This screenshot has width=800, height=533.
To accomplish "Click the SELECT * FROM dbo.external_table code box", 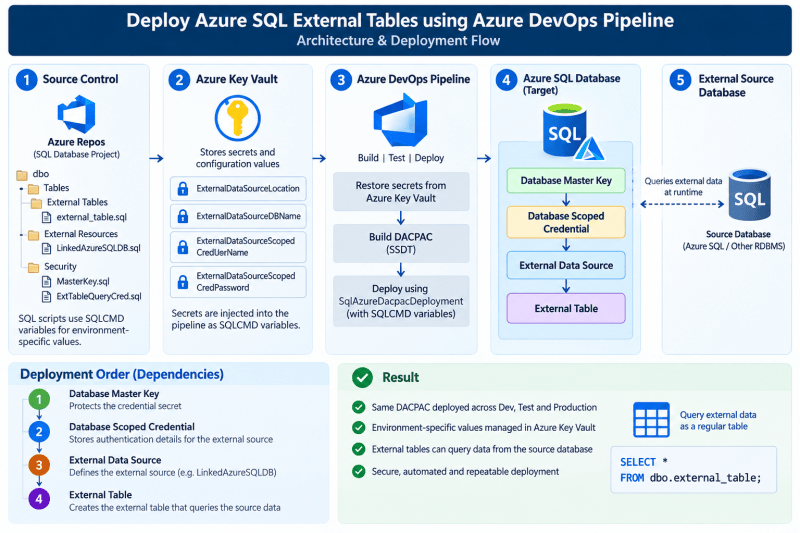I will [x=694, y=470].
